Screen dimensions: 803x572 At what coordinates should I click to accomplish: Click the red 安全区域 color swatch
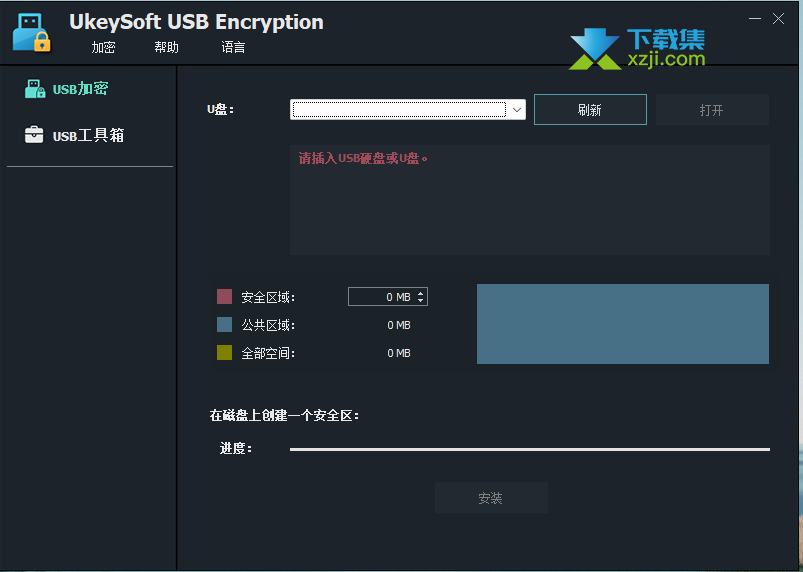[x=224, y=296]
